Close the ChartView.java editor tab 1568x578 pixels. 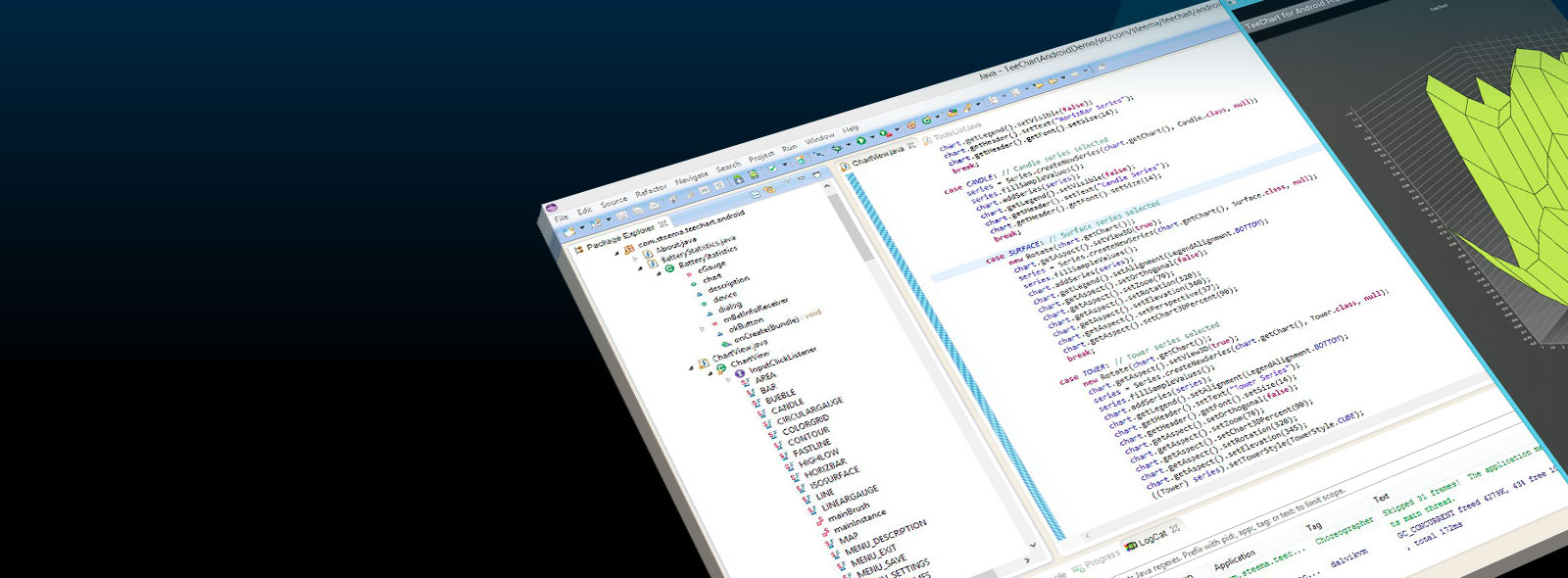(x=911, y=146)
